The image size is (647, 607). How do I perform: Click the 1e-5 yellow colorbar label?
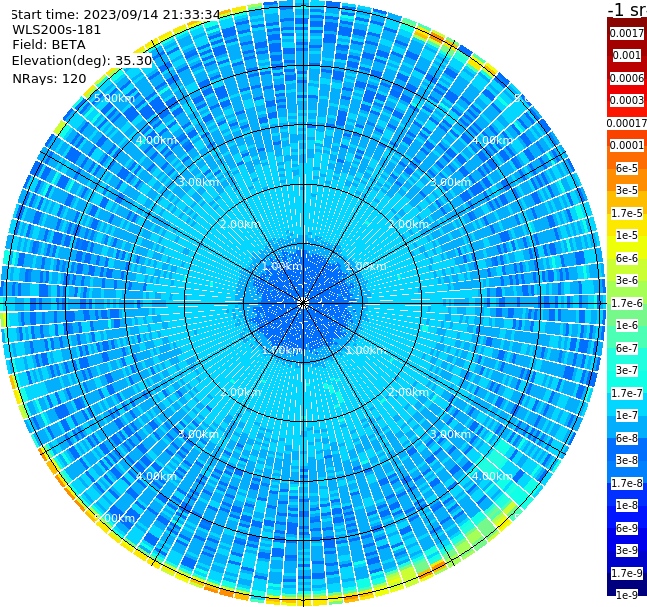point(626,235)
